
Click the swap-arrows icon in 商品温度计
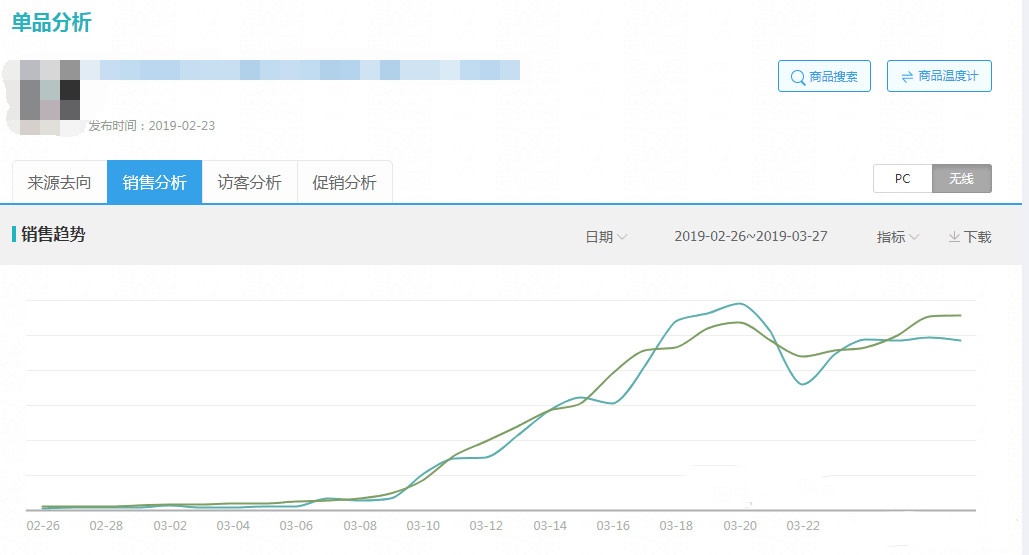point(906,77)
